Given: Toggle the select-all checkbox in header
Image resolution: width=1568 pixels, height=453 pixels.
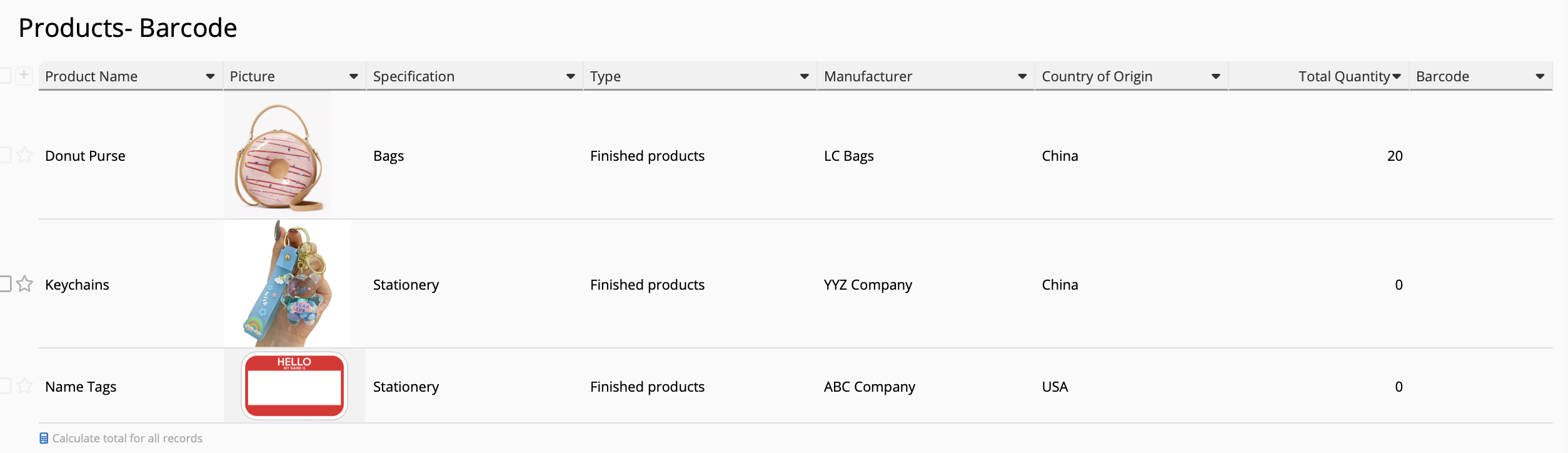Looking at the screenshot, I should [x=5, y=75].
